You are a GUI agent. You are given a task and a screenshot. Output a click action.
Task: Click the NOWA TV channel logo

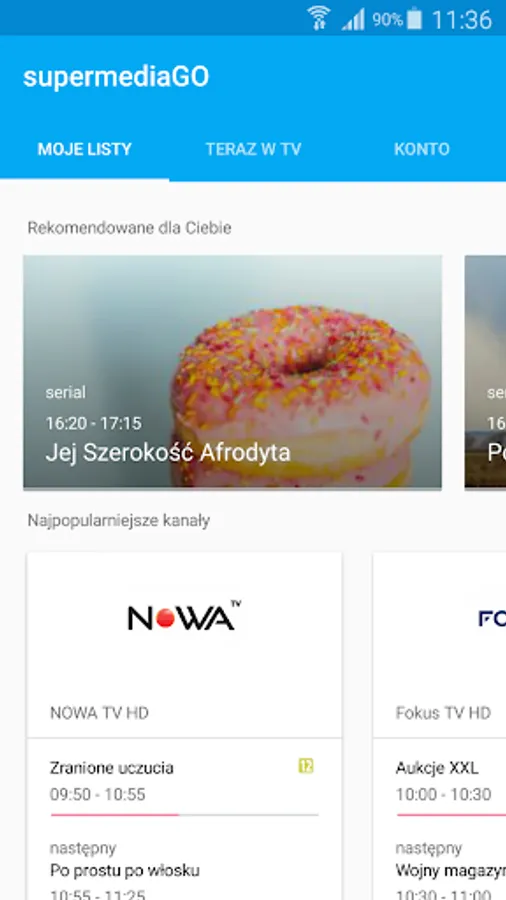coord(184,616)
